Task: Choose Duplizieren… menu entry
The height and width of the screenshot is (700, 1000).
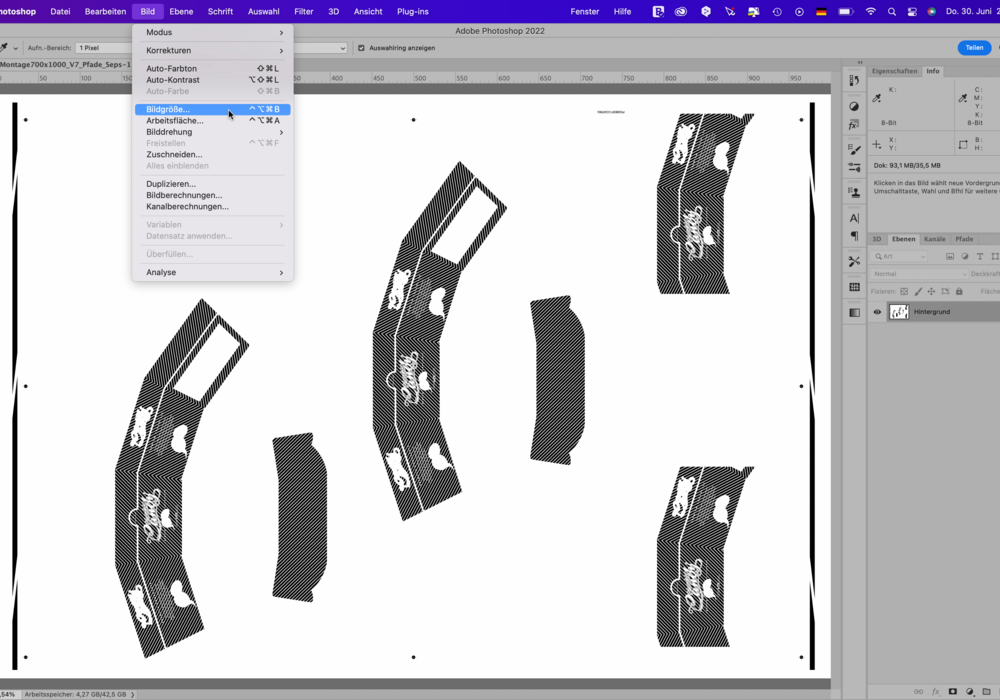Action: click(212, 184)
